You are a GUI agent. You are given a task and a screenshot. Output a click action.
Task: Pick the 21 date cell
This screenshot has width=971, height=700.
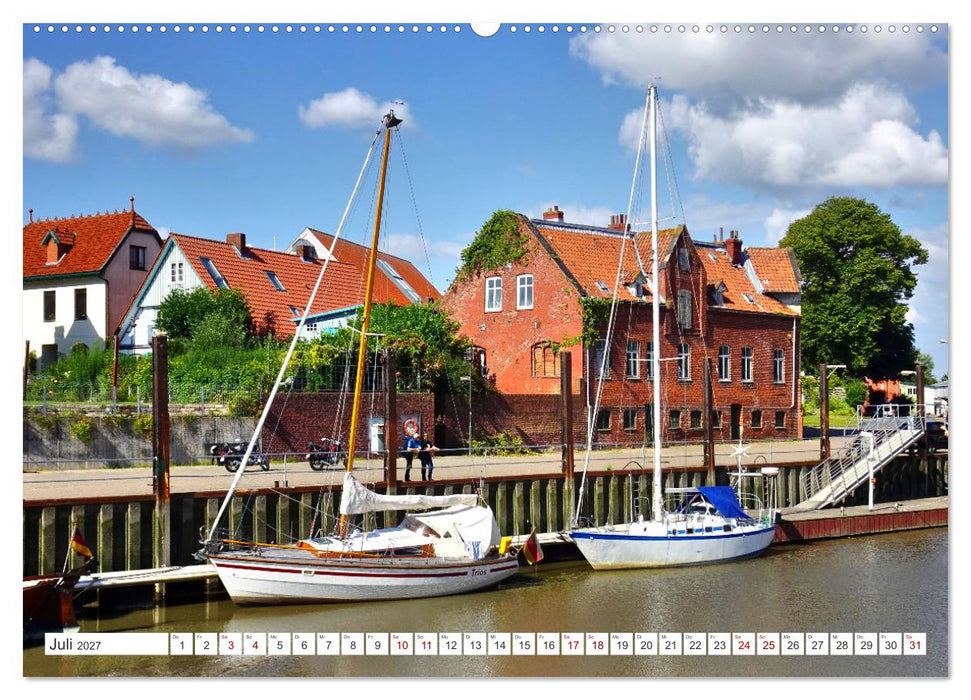pos(671,644)
